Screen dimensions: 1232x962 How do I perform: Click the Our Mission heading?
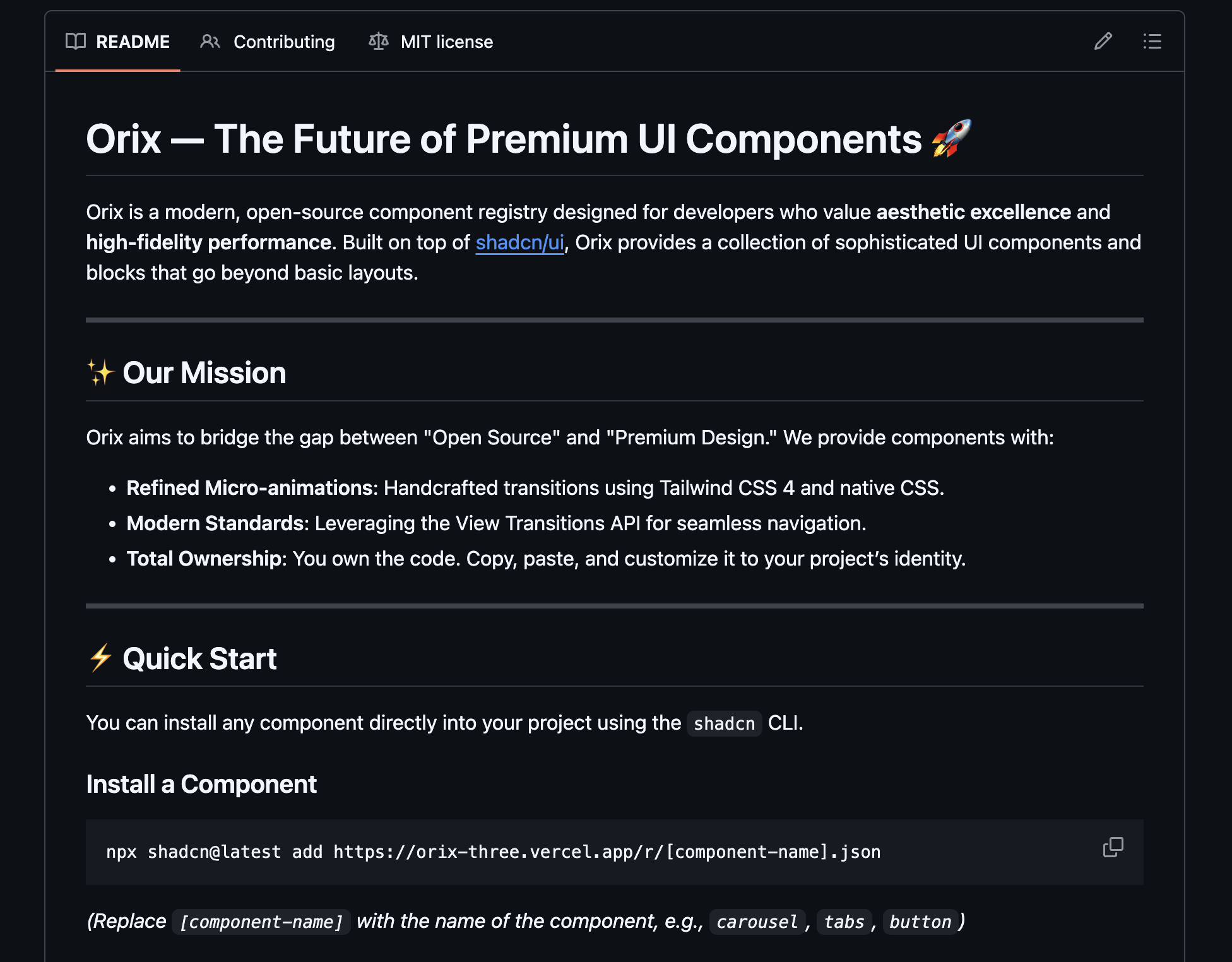click(204, 373)
